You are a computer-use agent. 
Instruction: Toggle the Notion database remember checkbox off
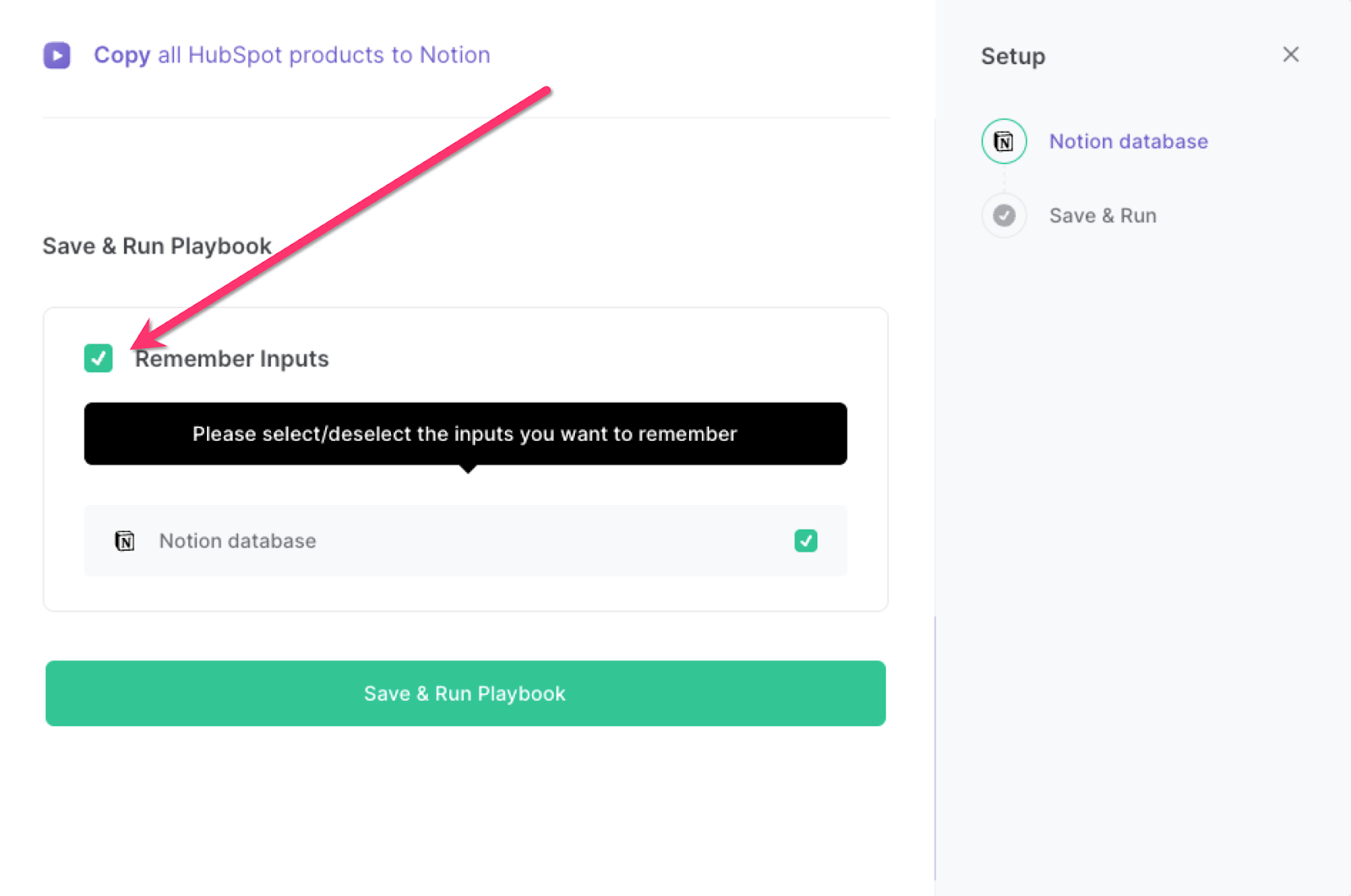[x=806, y=541]
